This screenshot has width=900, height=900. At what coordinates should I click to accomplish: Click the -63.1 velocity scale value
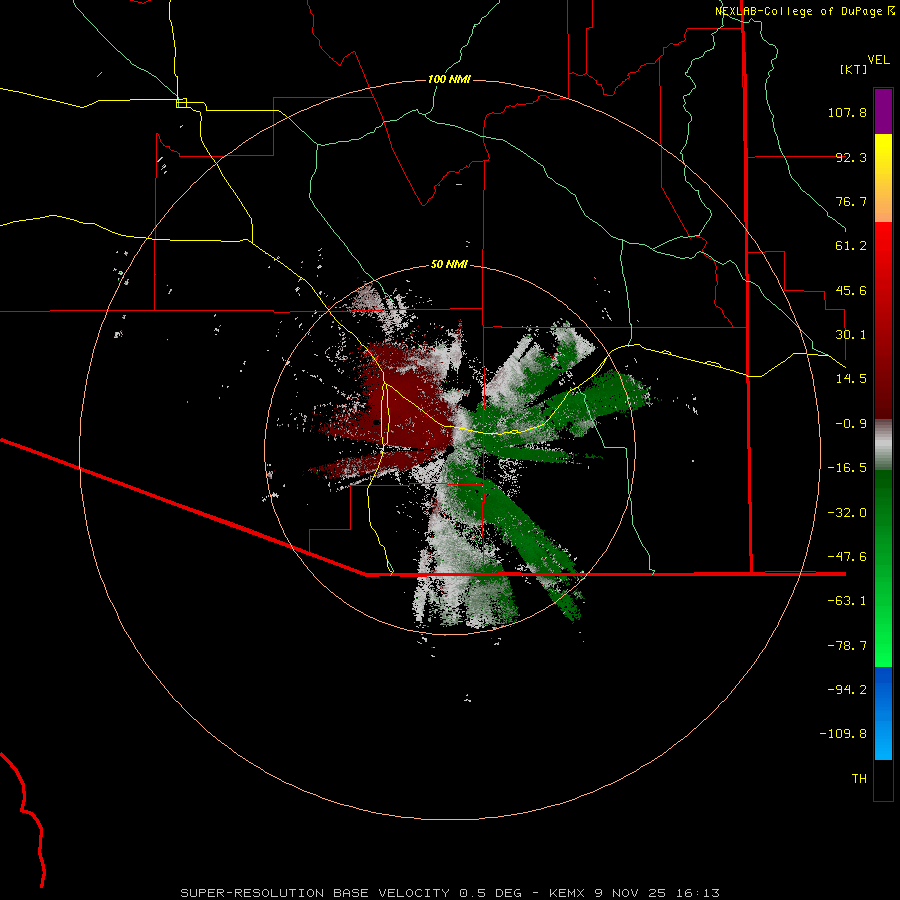point(847,601)
